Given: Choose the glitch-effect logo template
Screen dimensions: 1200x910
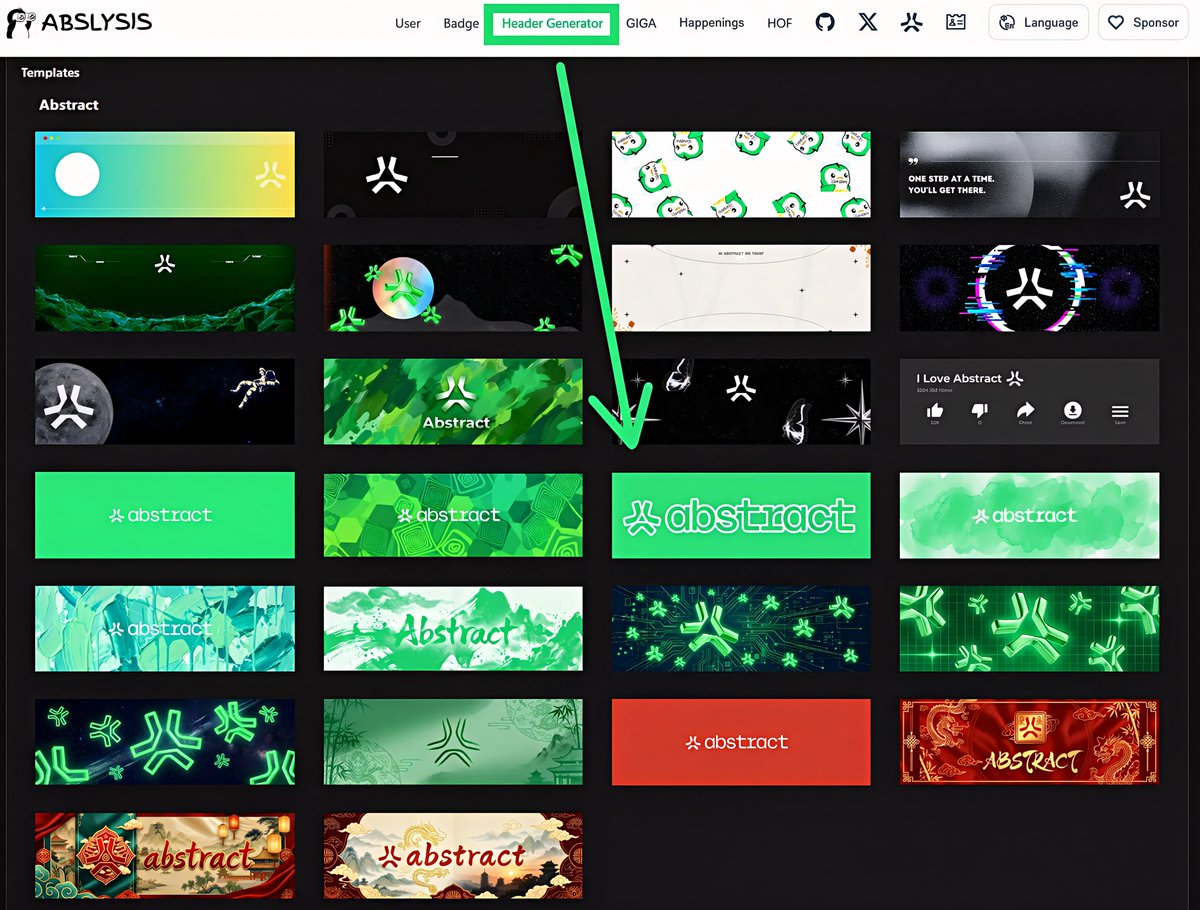Looking at the screenshot, I should [1030, 288].
